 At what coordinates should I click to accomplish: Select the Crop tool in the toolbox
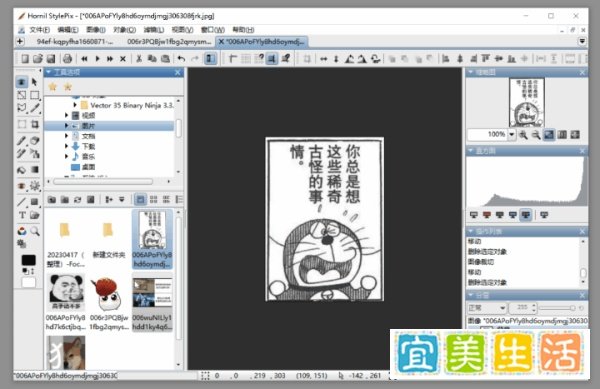[x=34, y=124]
